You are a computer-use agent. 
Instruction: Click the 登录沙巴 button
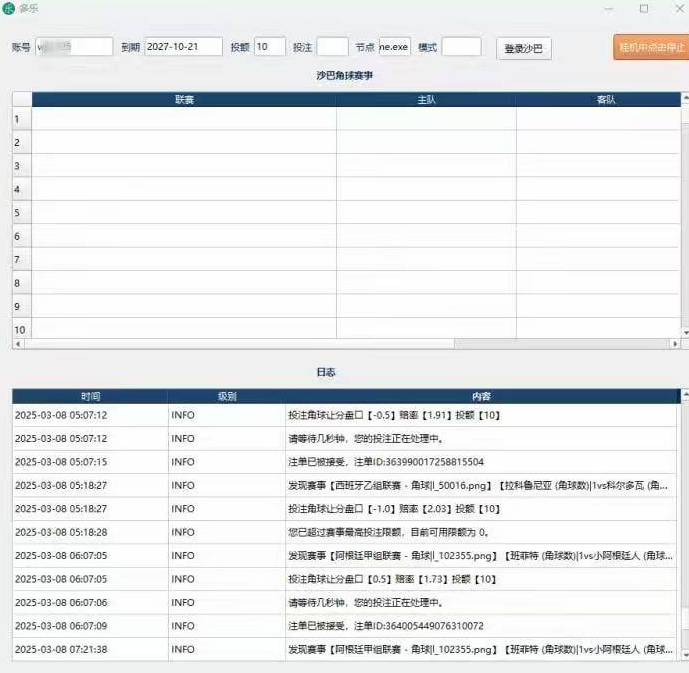coord(523,49)
